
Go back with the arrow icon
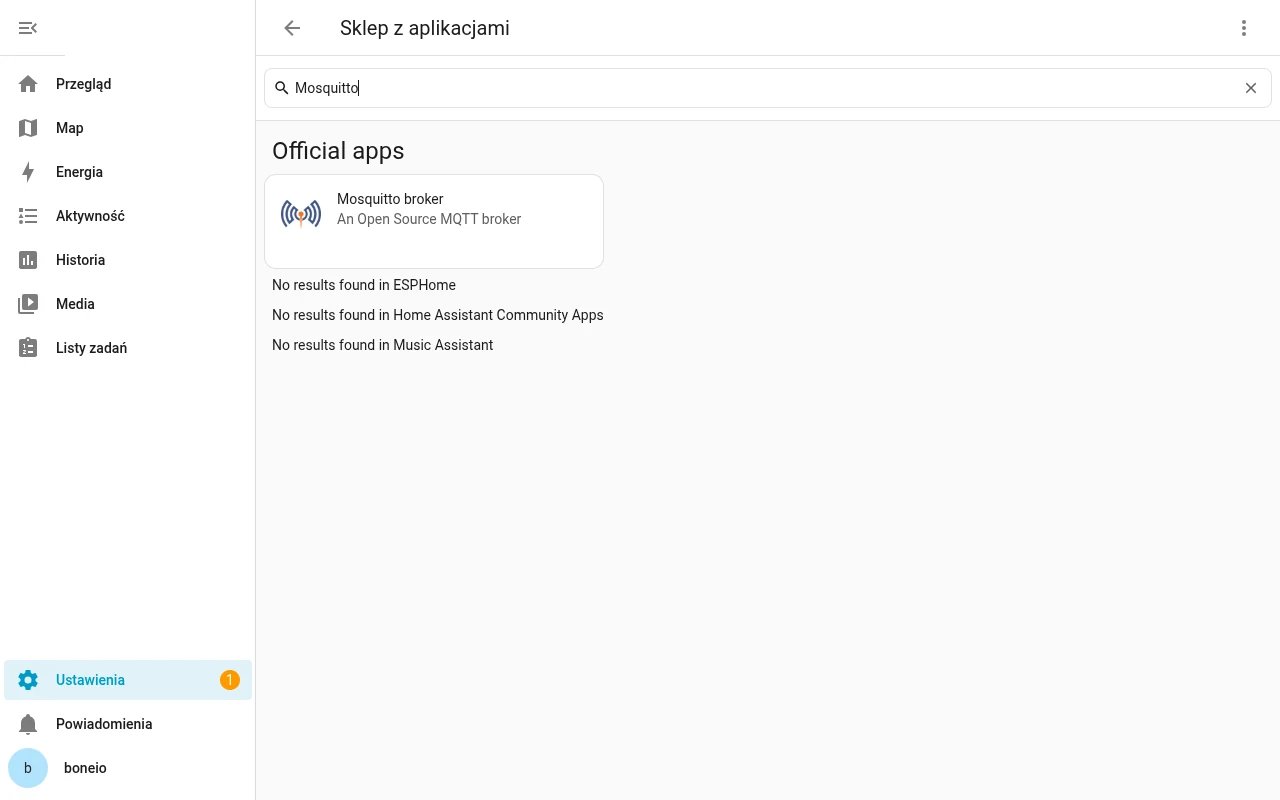(x=292, y=28)
